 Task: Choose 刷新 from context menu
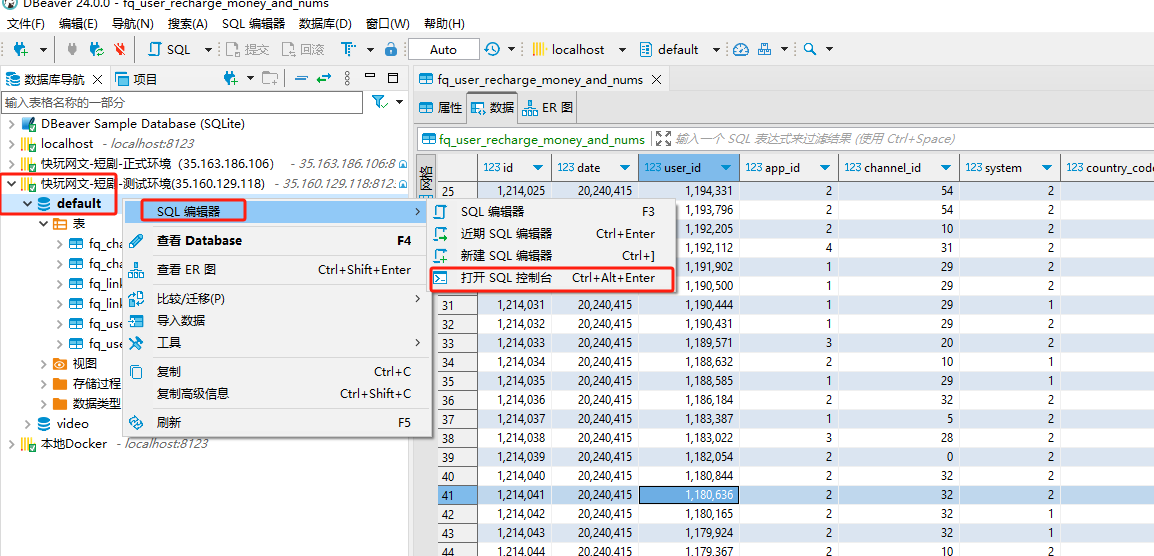point(276,423)
